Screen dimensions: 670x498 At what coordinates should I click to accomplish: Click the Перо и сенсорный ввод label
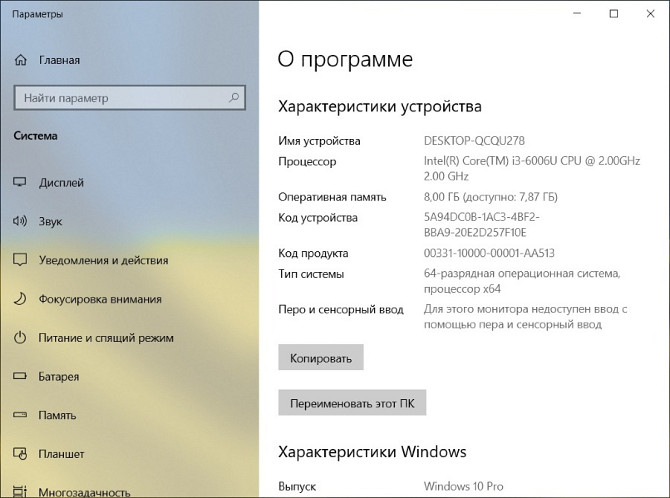click(341, 309)
